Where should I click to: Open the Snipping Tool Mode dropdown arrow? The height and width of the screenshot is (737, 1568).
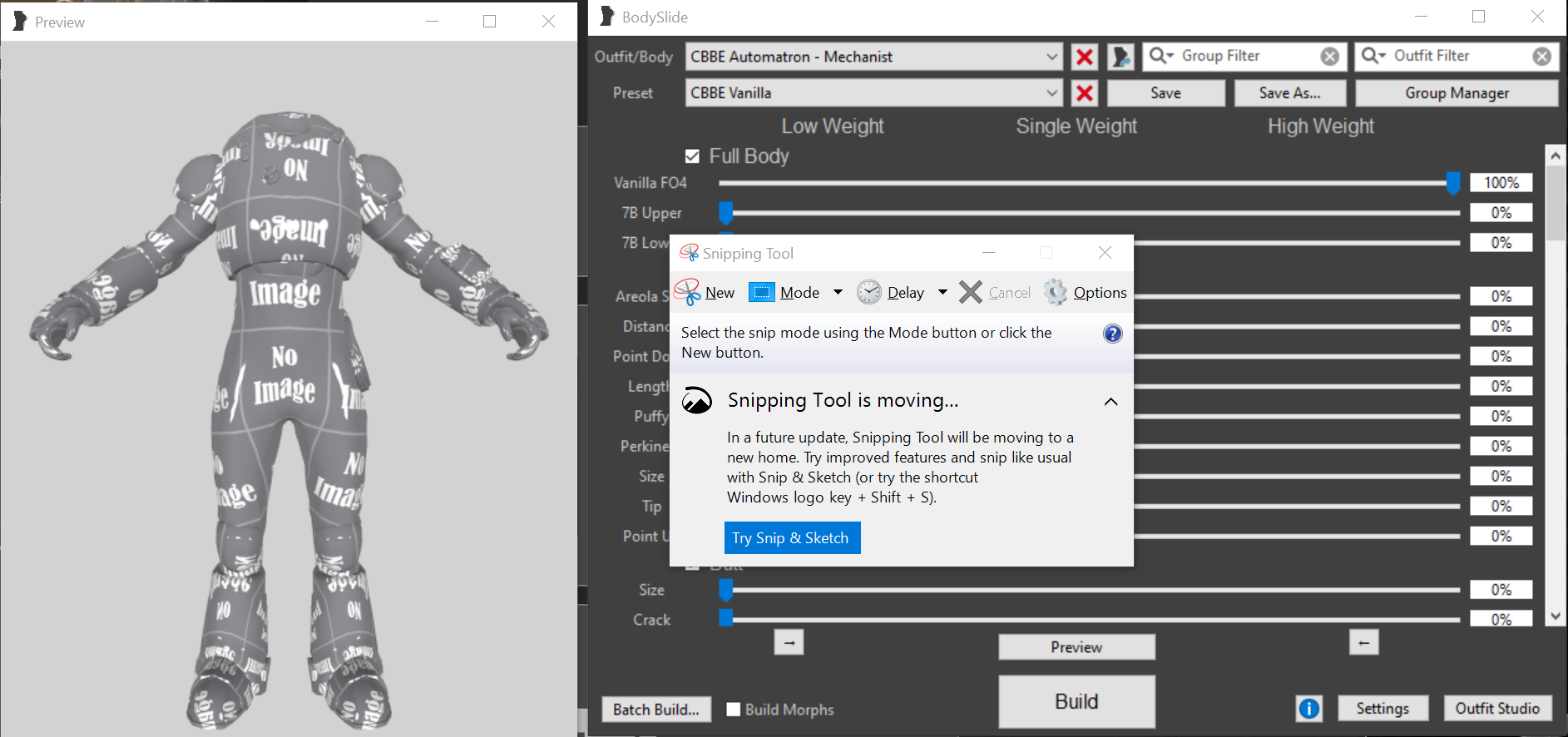(x=838, y=293)
